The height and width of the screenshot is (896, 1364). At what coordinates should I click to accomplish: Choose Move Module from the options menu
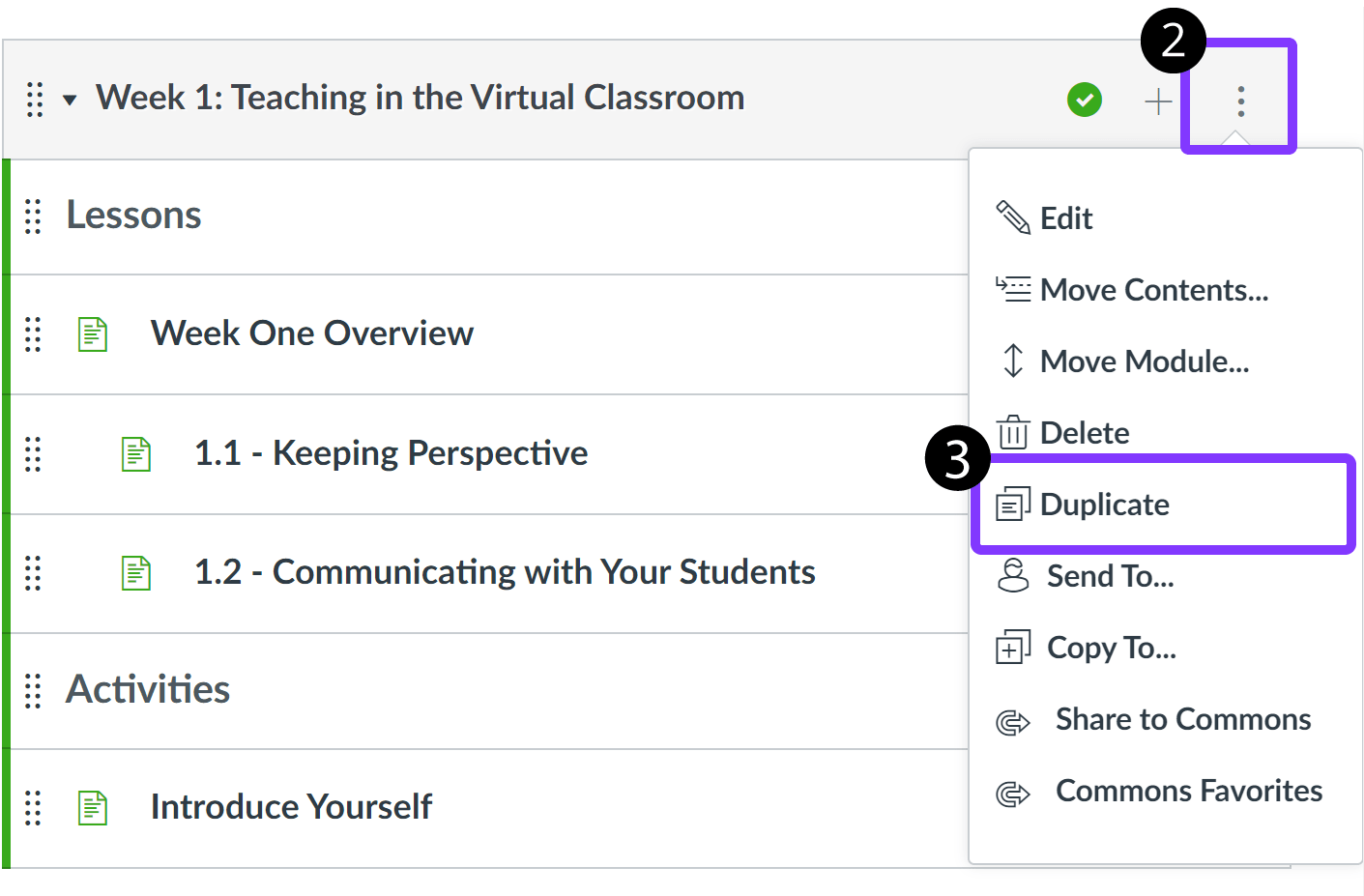(1143, 361)
